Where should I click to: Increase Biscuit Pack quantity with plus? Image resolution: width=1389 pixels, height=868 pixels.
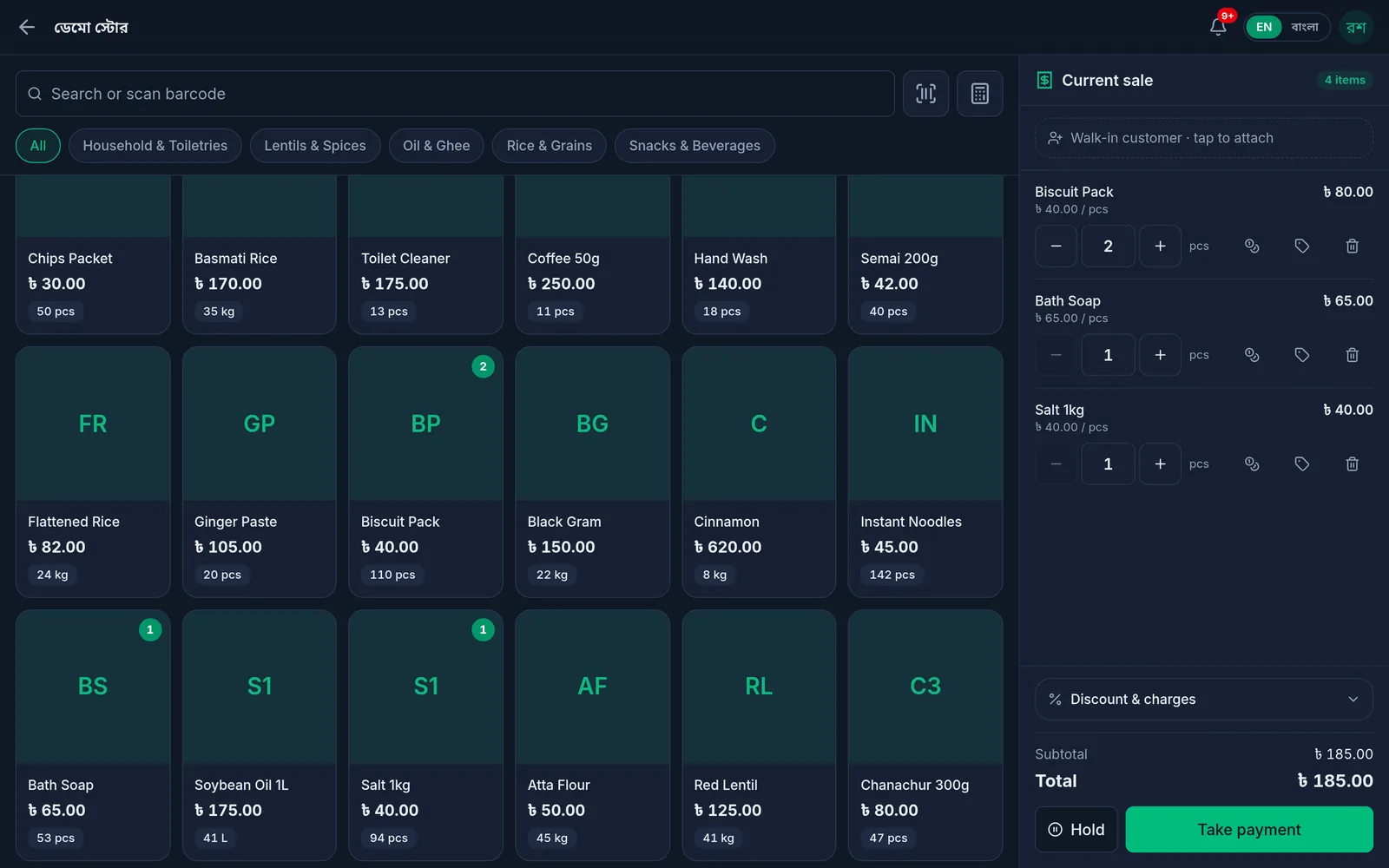1160,247
